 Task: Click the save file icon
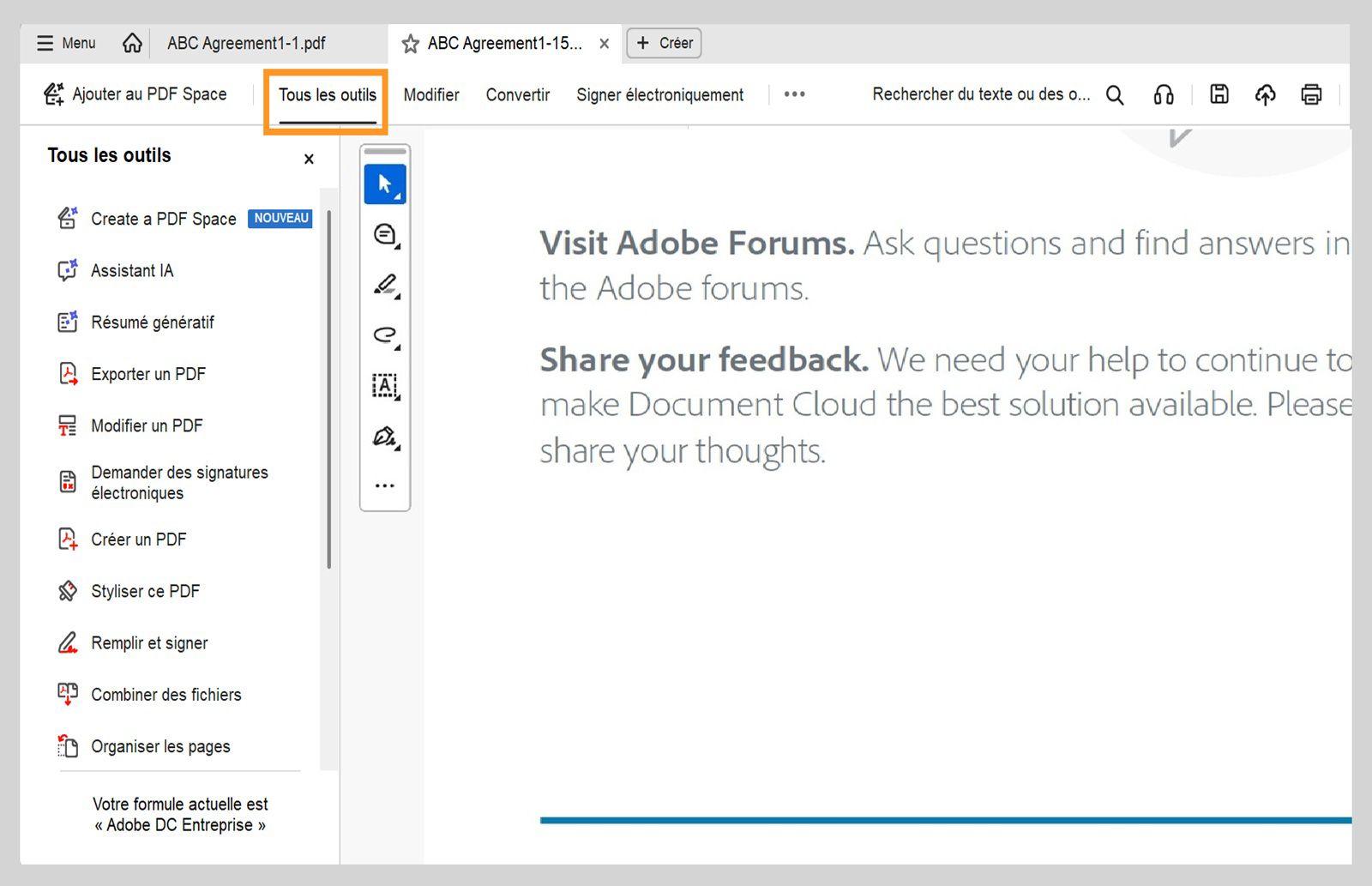tap(1219, 94)
